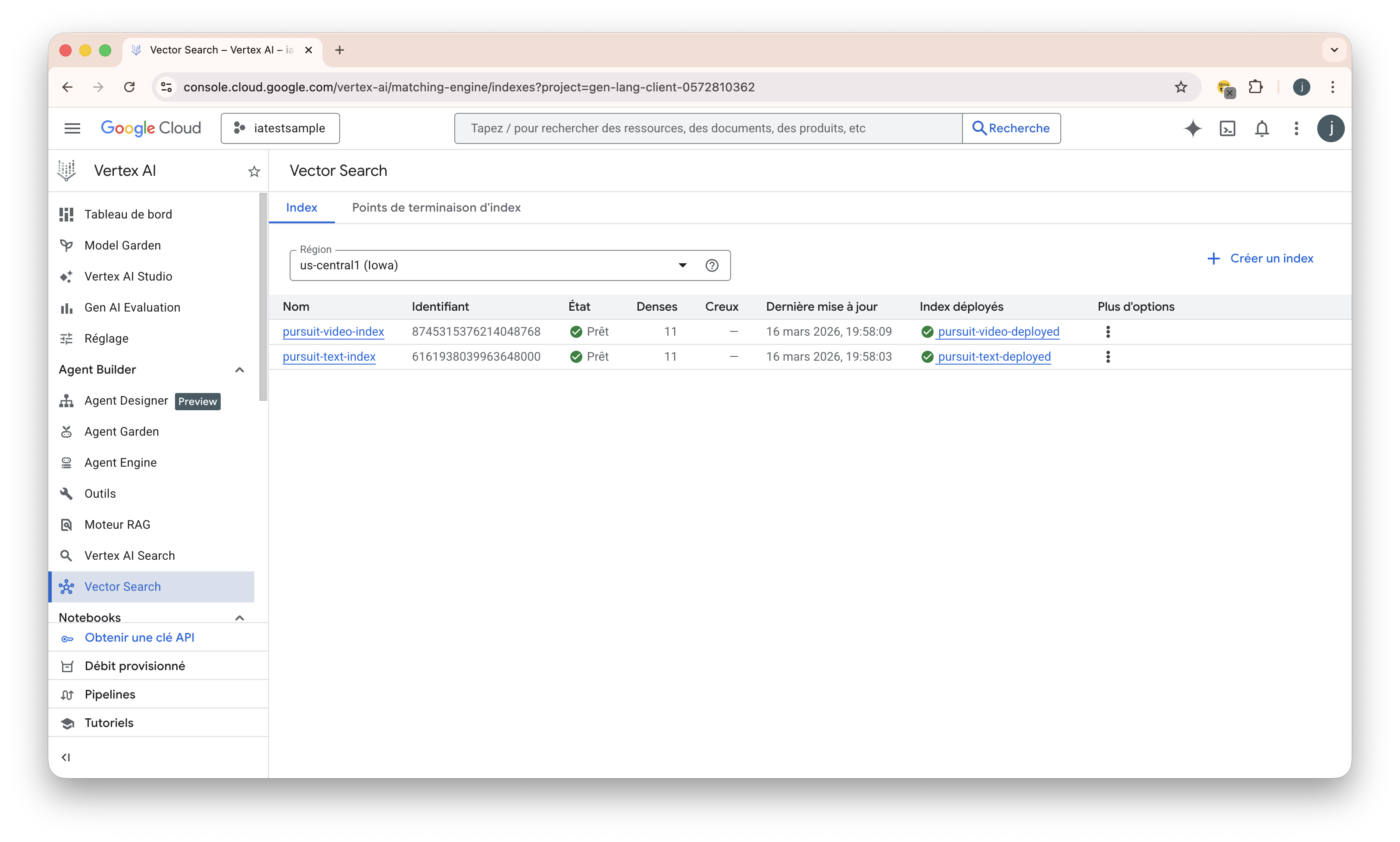This screenshot has width=1400, height=842.
Task: Activate Cloud Shell terminal icon
Action: pyautogui.click(x=1227, y=128)
